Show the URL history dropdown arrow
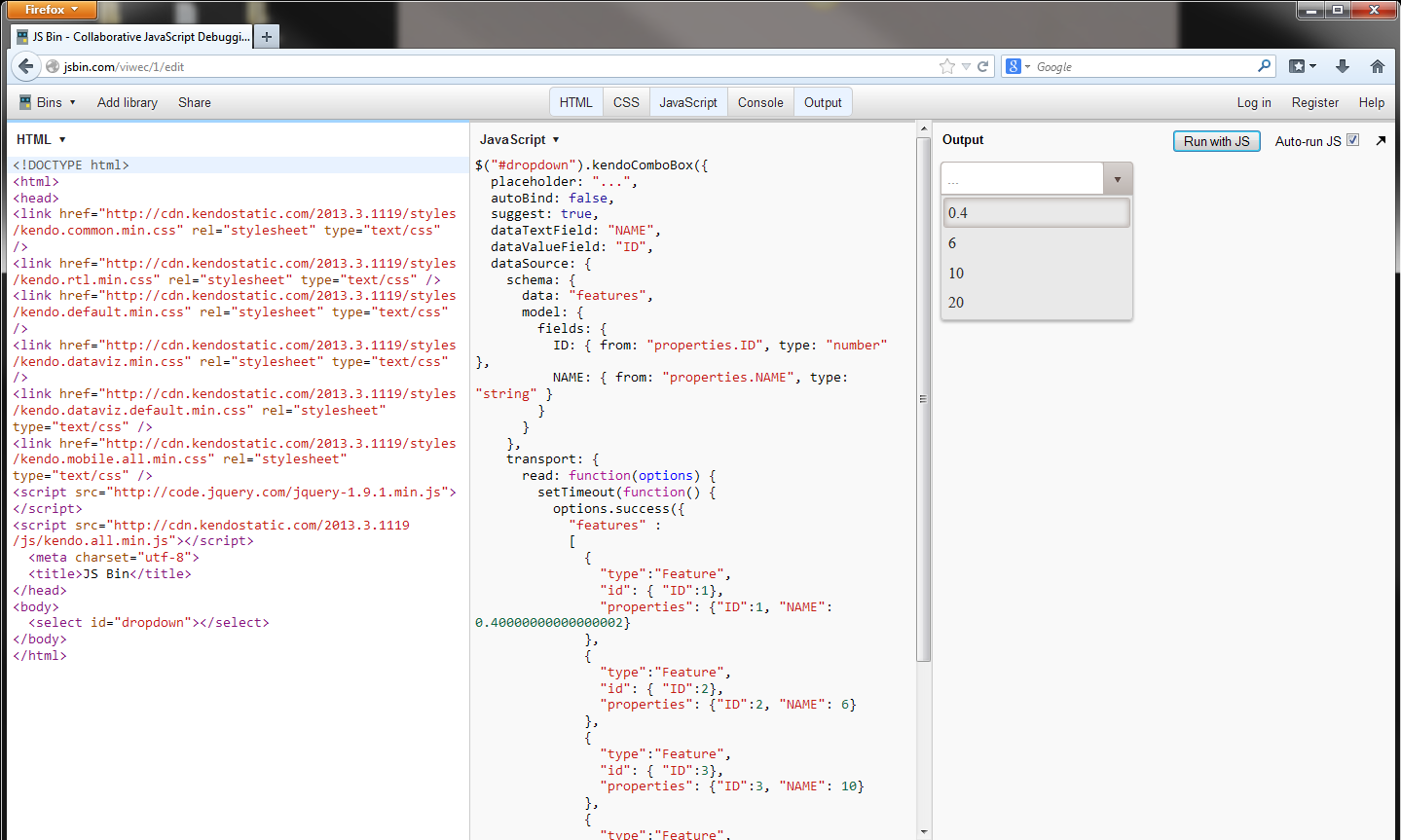 tap(966, 66)
